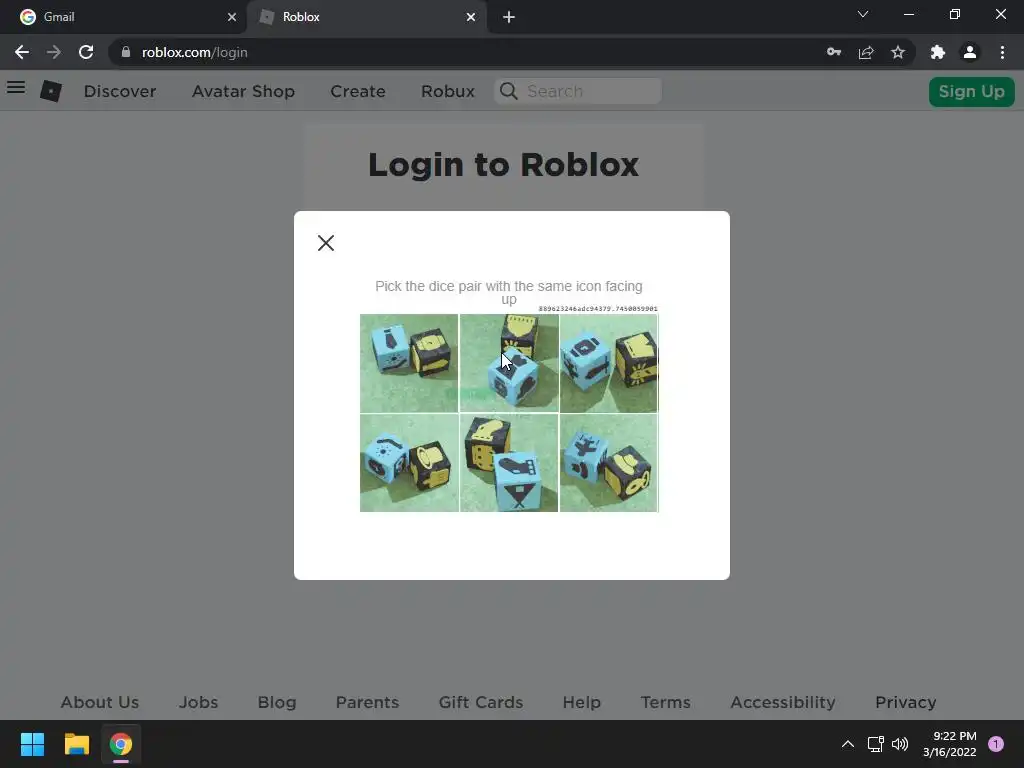The width and height of the screenshot is (1024, 768).
Task: Go forward in browser history
Action: click(x=54, y=52)
